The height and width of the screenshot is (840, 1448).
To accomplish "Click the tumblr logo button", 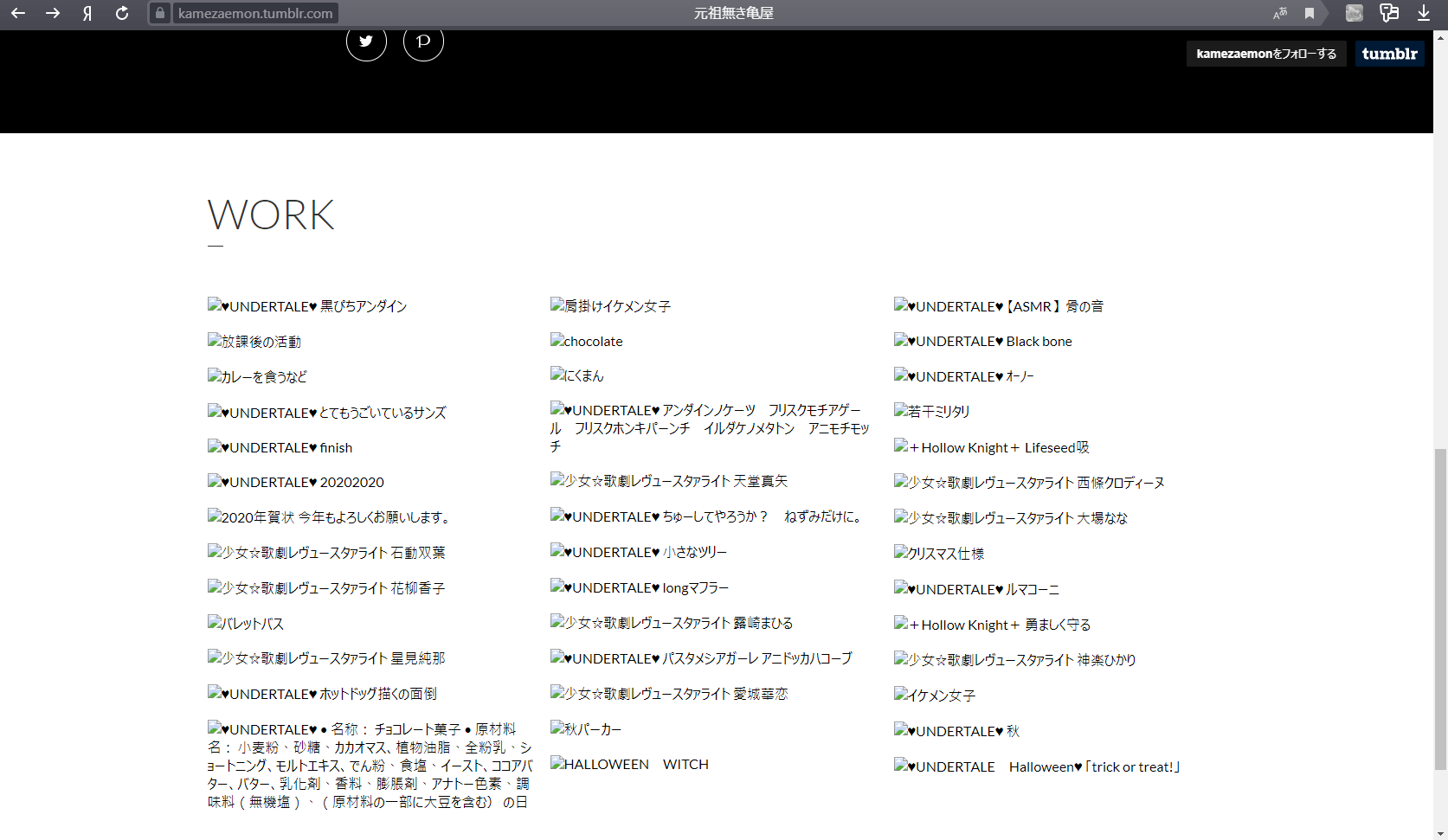I will click(x=1389, y=54).
